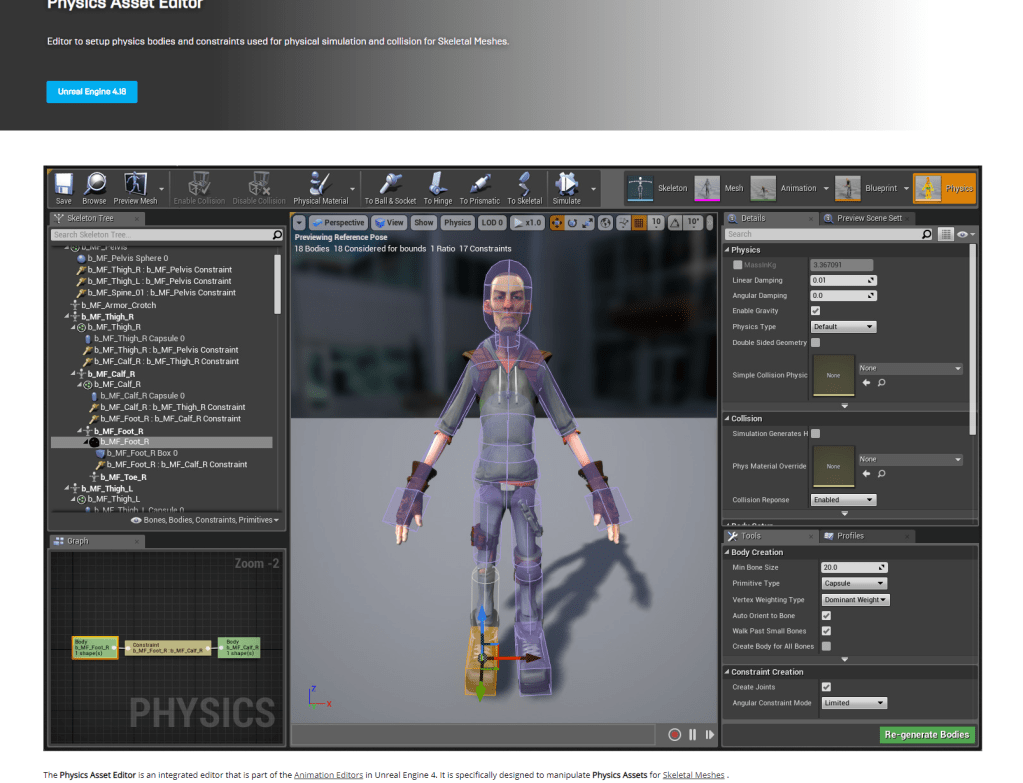Switch to the Preview Scene Settings tab
The image size is (1023, 783).
(x=867, y=218)
